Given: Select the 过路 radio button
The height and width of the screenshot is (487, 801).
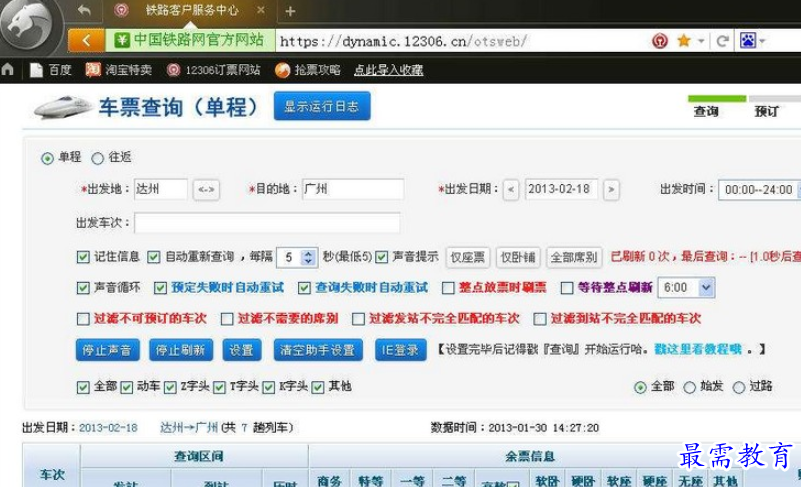Looking at the screenshot, I should coord(739,387).
